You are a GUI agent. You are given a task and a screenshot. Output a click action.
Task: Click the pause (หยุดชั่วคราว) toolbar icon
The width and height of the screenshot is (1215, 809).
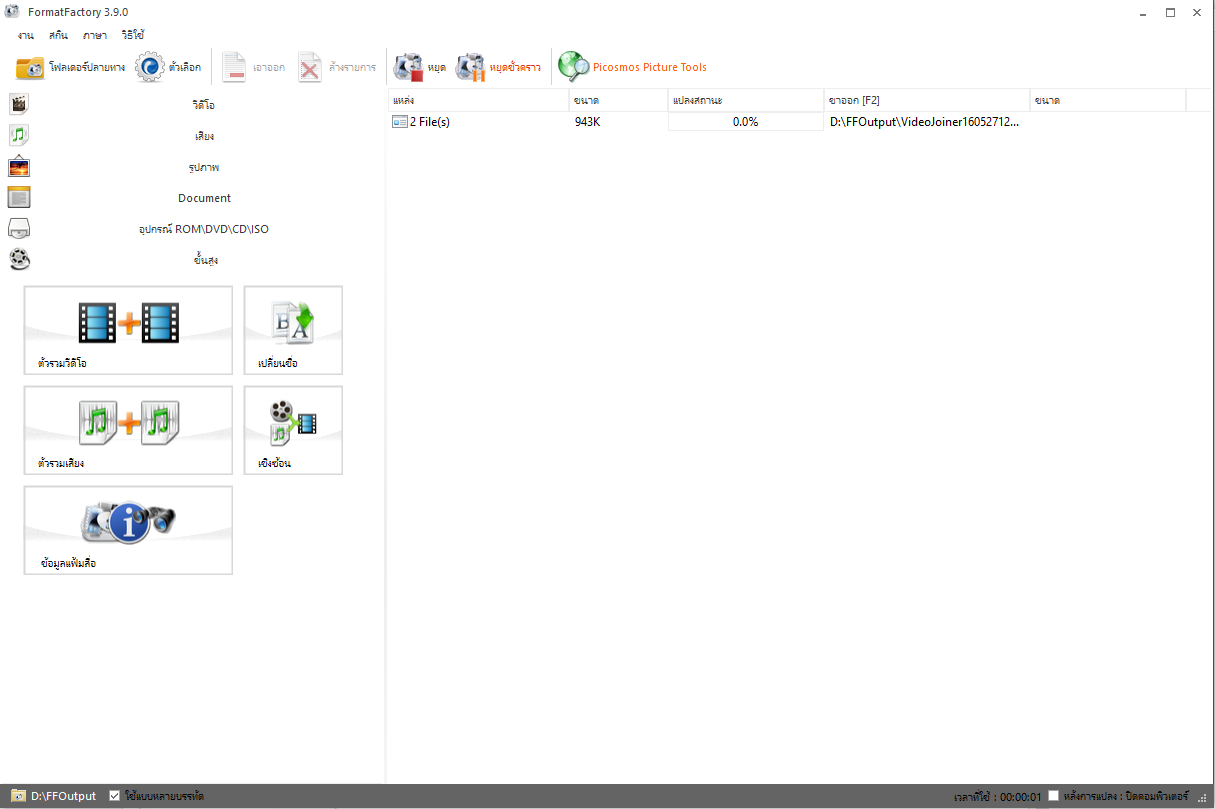pos(470,67)
